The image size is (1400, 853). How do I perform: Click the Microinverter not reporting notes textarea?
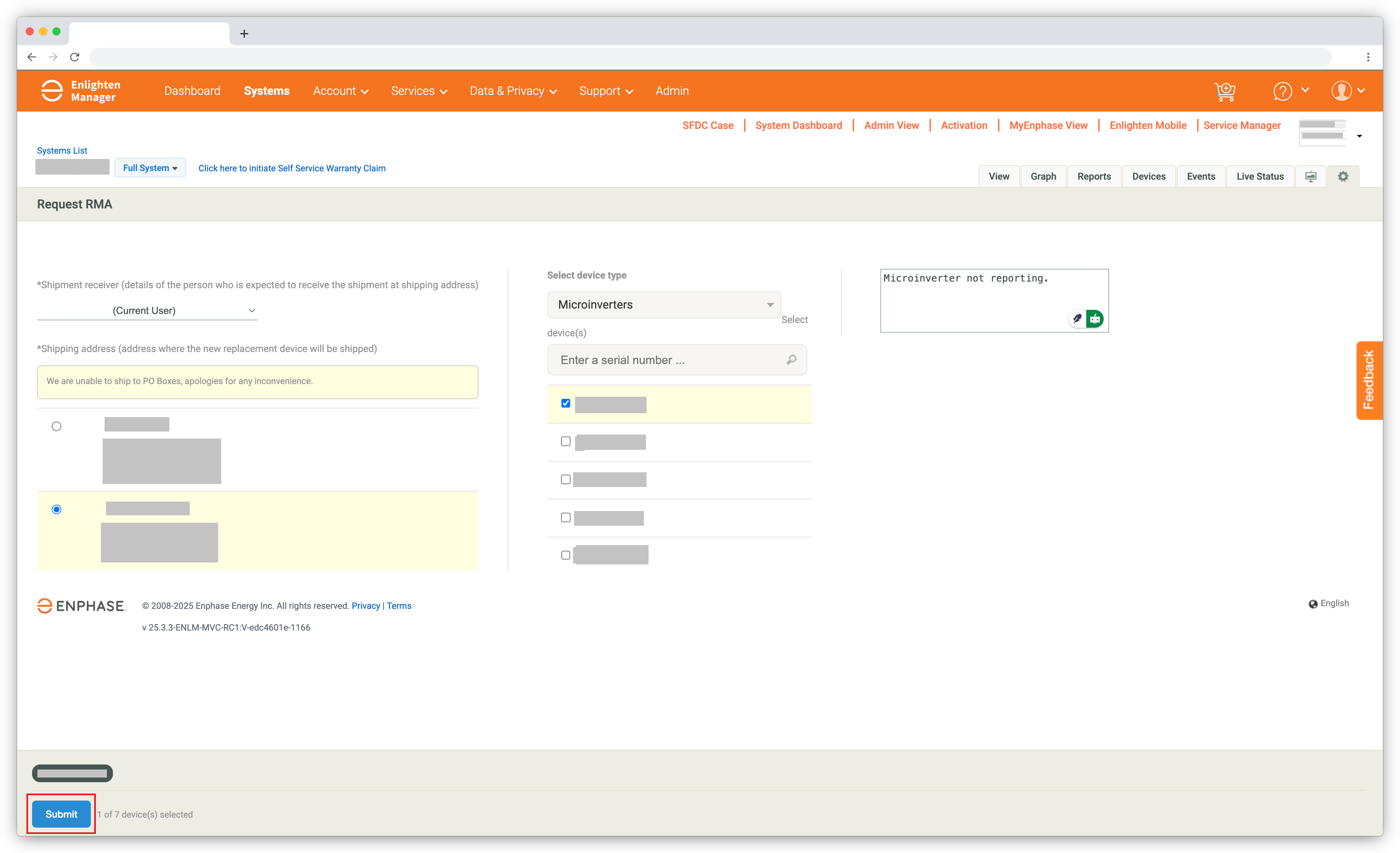click(994, 301)
